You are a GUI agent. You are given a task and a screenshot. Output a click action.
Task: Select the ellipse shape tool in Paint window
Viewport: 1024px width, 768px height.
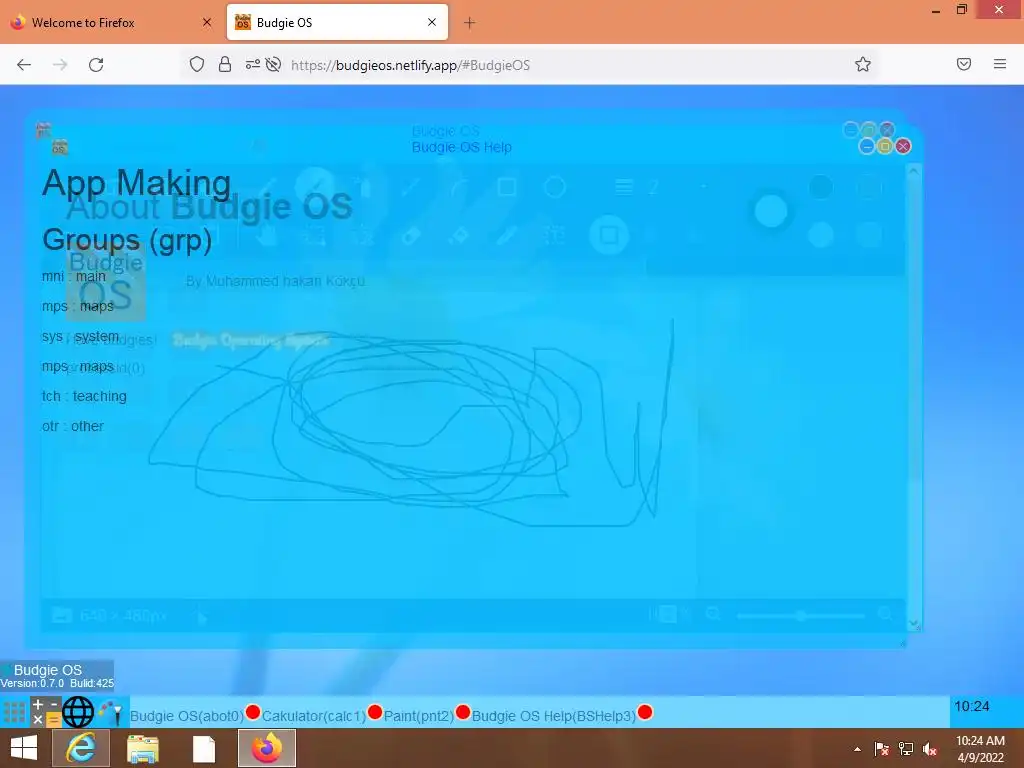[554, 187]
